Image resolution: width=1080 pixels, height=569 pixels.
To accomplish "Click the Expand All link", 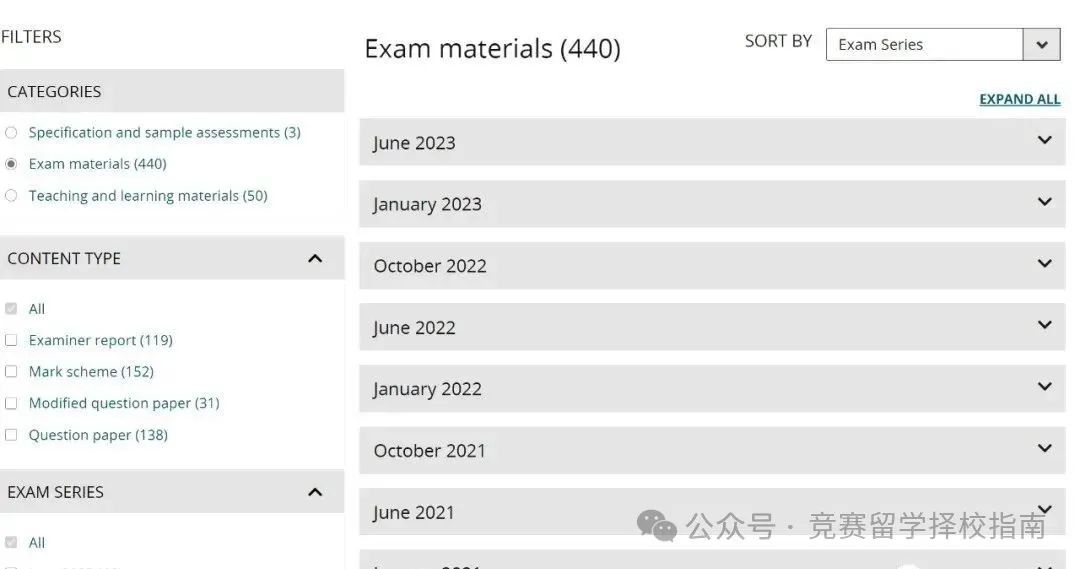I will [x=1019, y=99].
